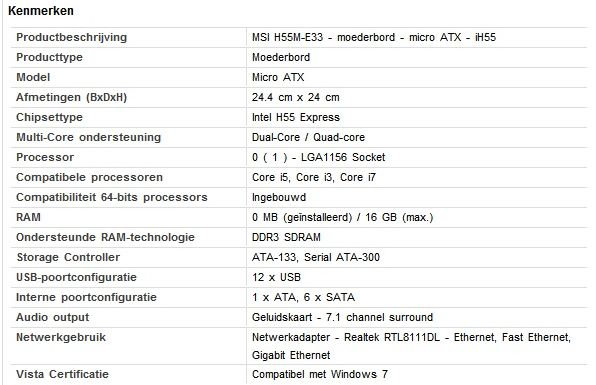The width and height of the screenshot is (596, 385).
Task: Click the Kenmerken heading
Action: pos(41,11)
